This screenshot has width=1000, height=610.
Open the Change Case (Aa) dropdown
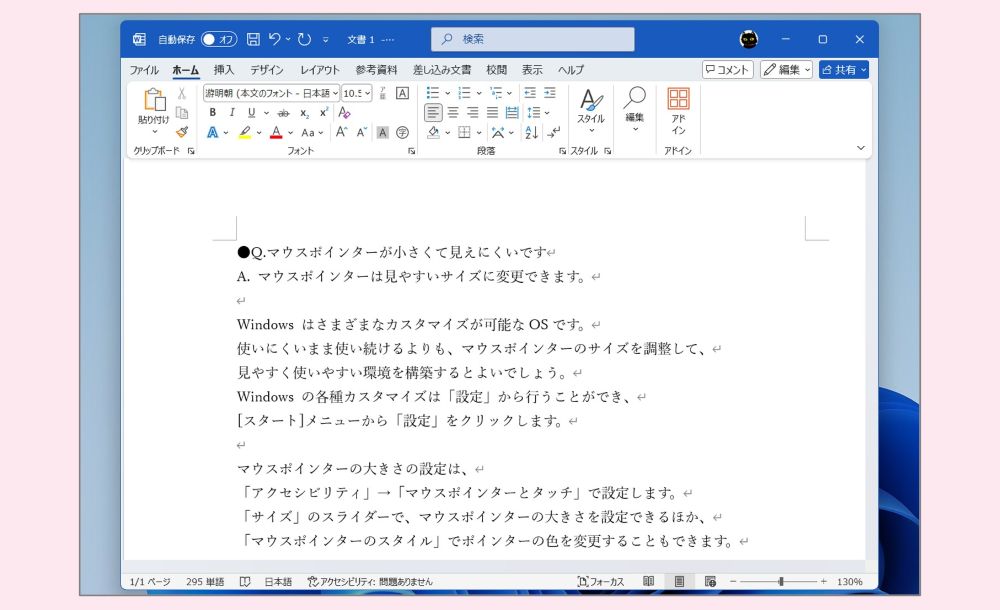312,133
